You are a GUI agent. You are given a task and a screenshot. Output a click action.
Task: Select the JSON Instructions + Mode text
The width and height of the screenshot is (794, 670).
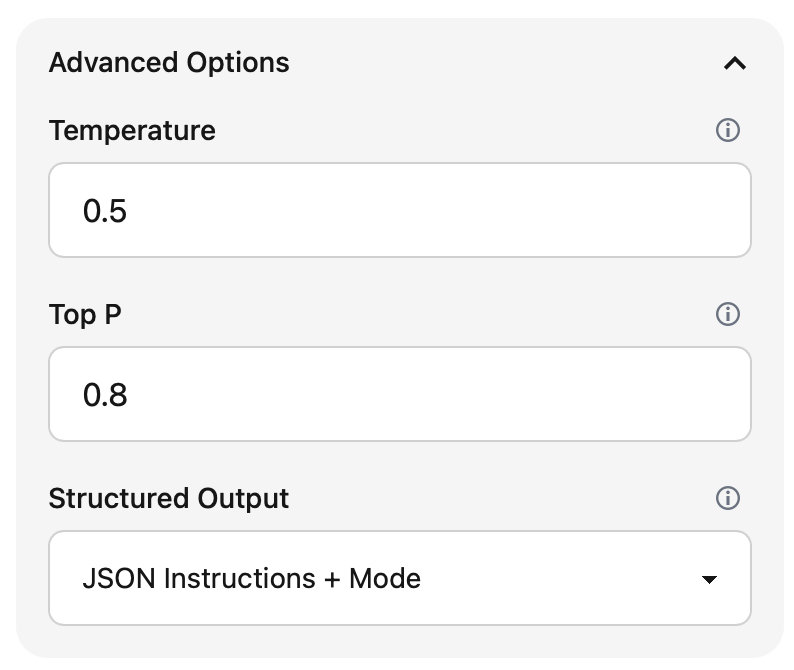[x=251, y=579]
